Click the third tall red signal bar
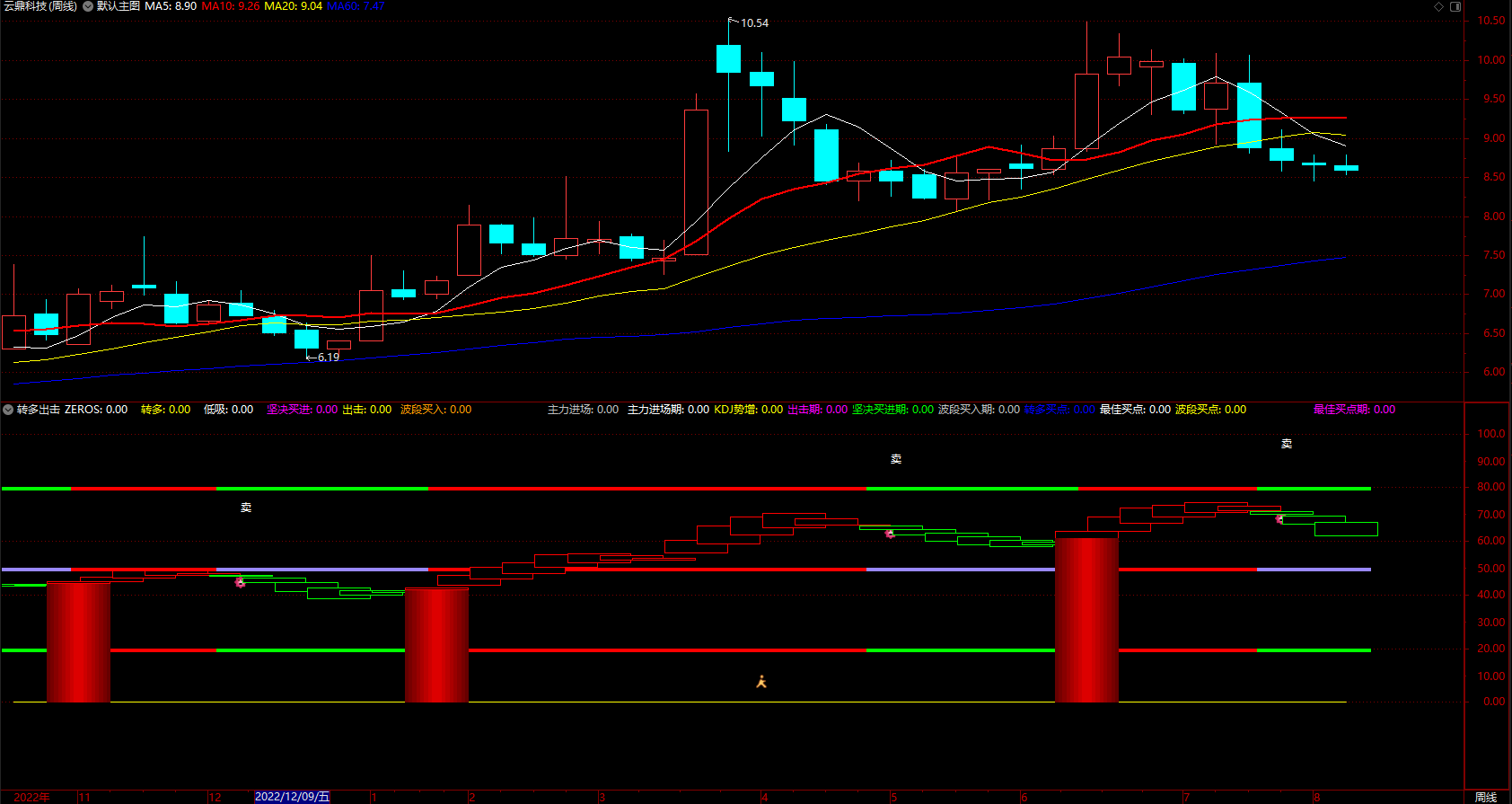Screen dimensions: 1512x804 1087,620
